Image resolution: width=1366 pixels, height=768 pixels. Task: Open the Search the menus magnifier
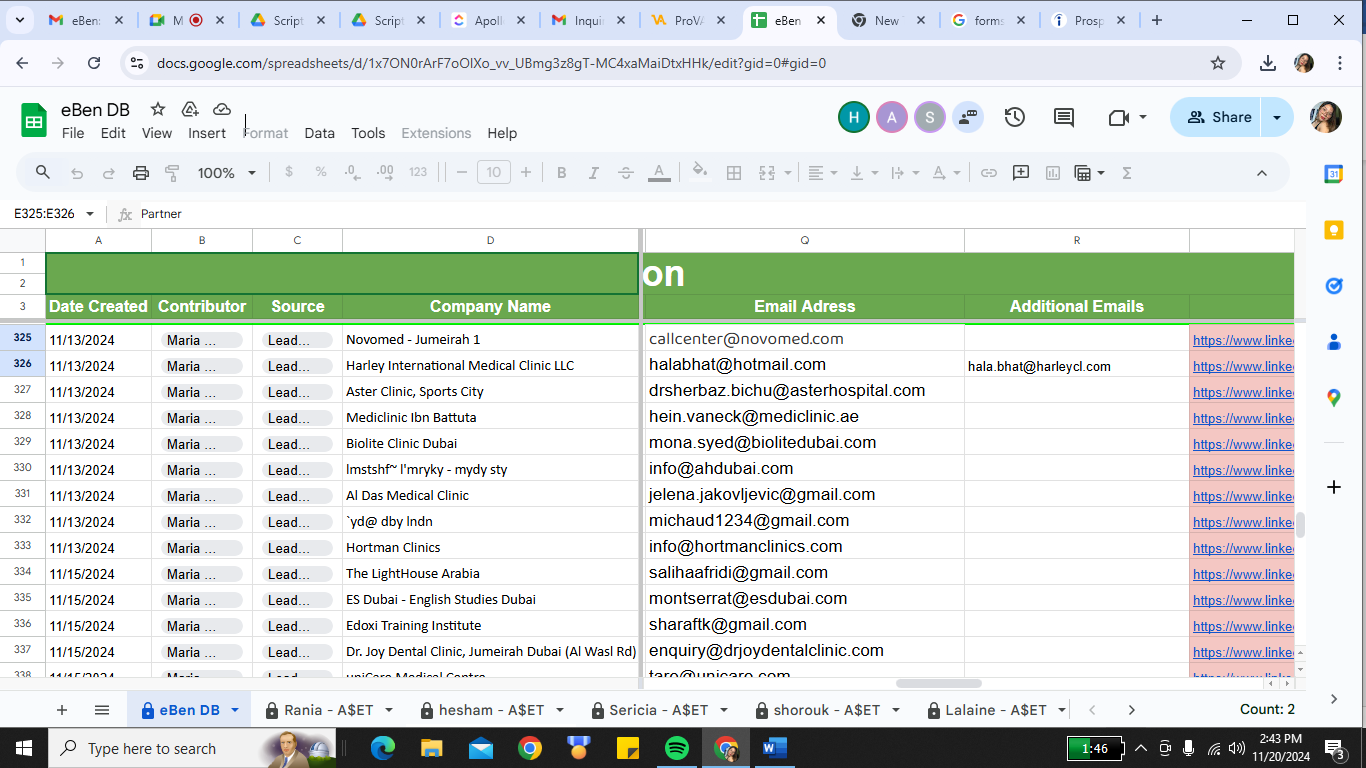pyautogui.click(x=43, y=172)
